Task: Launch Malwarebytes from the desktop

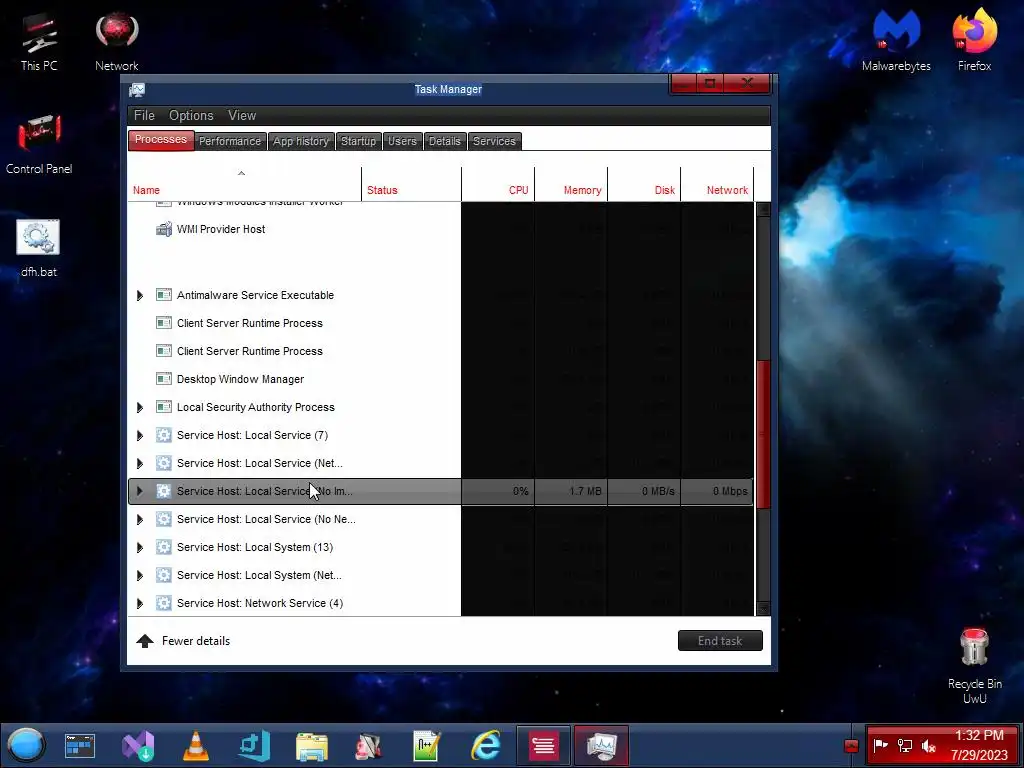Action: [x=896, y=40]
